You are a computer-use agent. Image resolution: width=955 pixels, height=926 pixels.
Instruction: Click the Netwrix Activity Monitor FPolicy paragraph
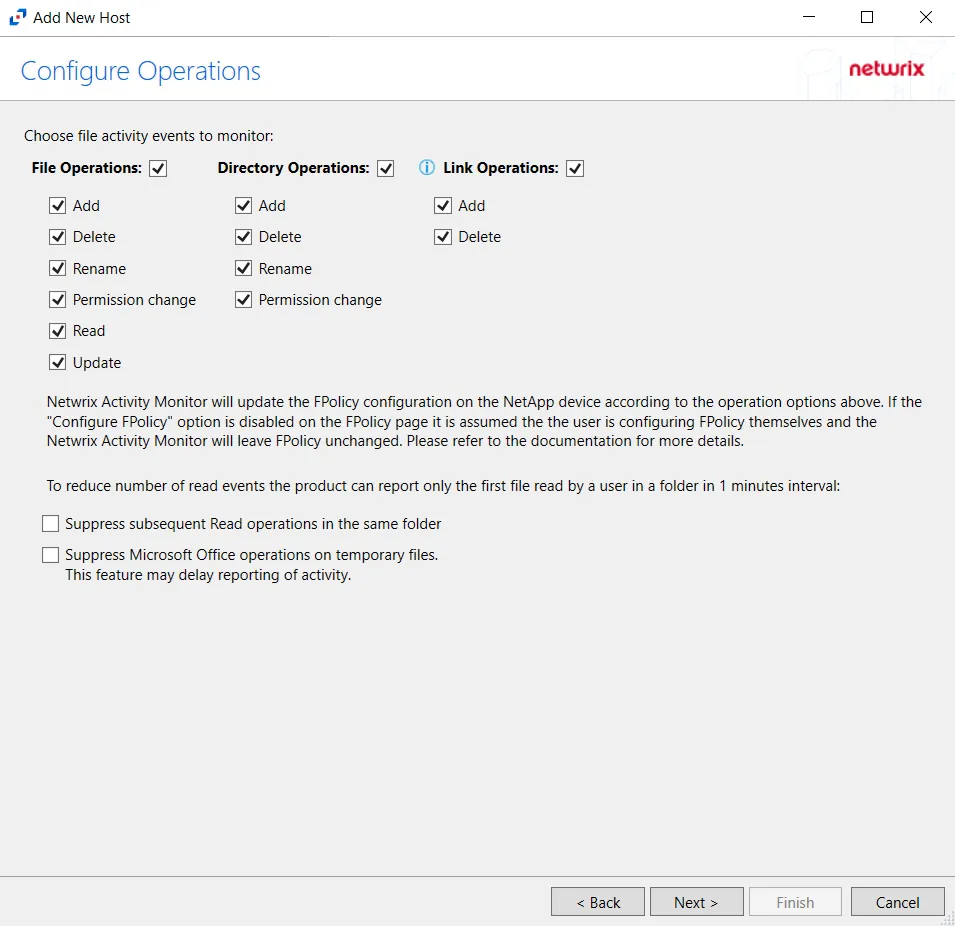point(484,421)
